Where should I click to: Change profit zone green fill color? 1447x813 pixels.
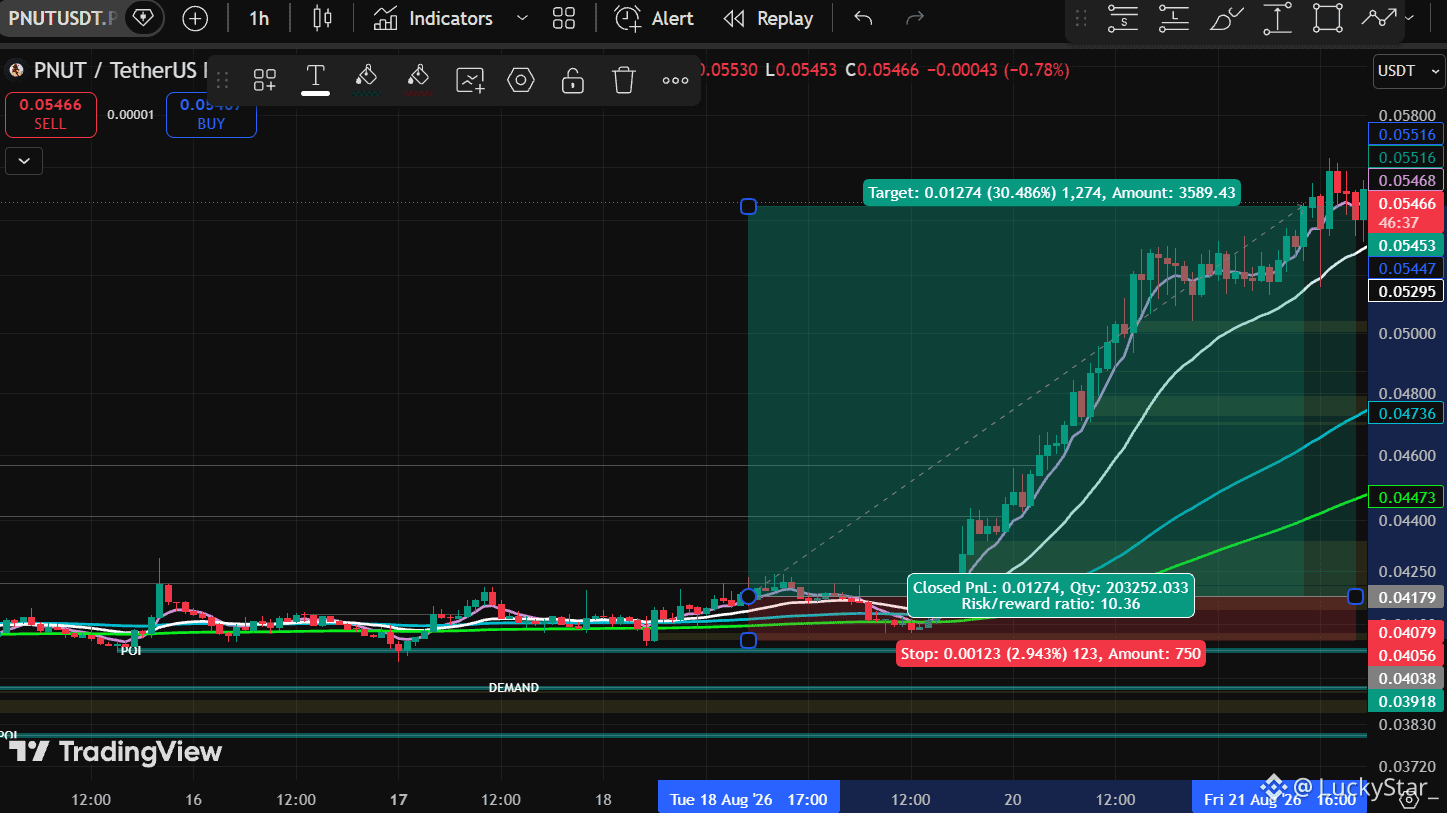tap(367, 79)
